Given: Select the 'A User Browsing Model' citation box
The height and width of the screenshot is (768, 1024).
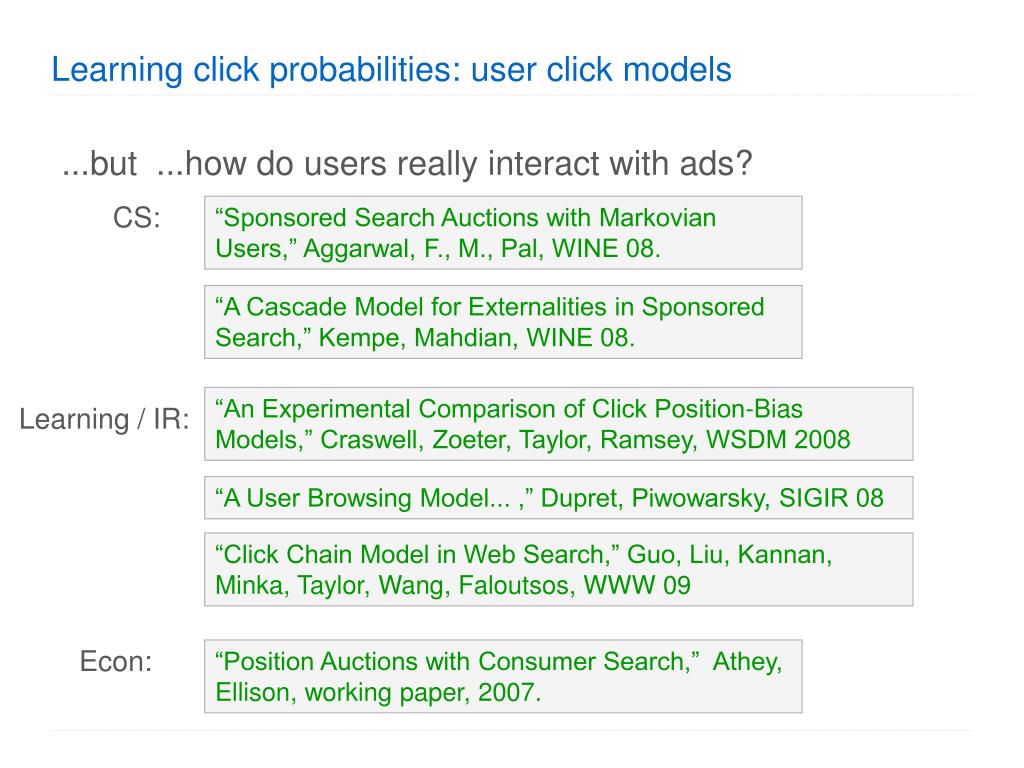Looking at the screenshot, I should tap(558, 498).
